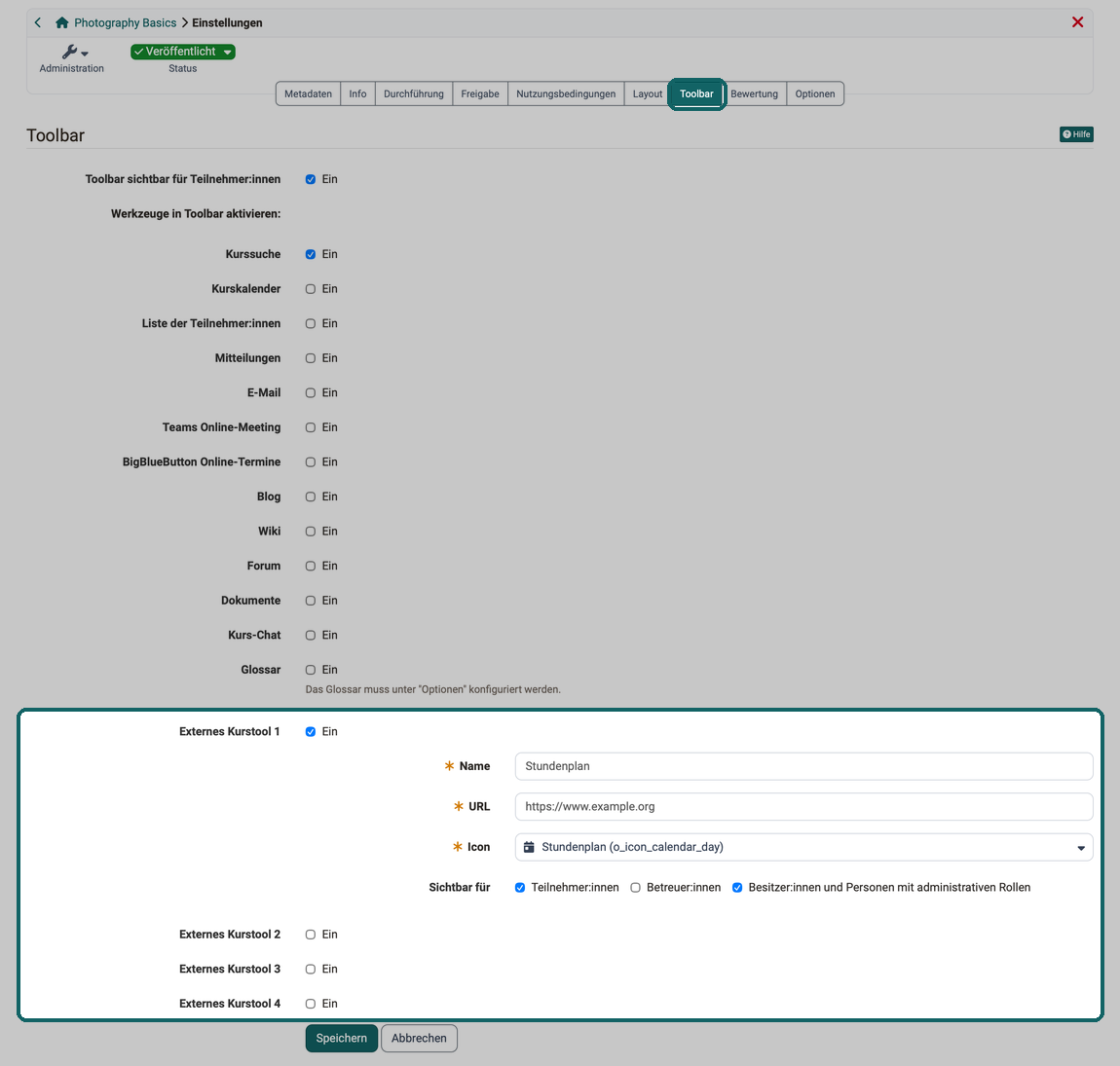Screen dimensions: 1120x1066
Task: Click the Glossar configuration hint text
Action: pos(432,689)
